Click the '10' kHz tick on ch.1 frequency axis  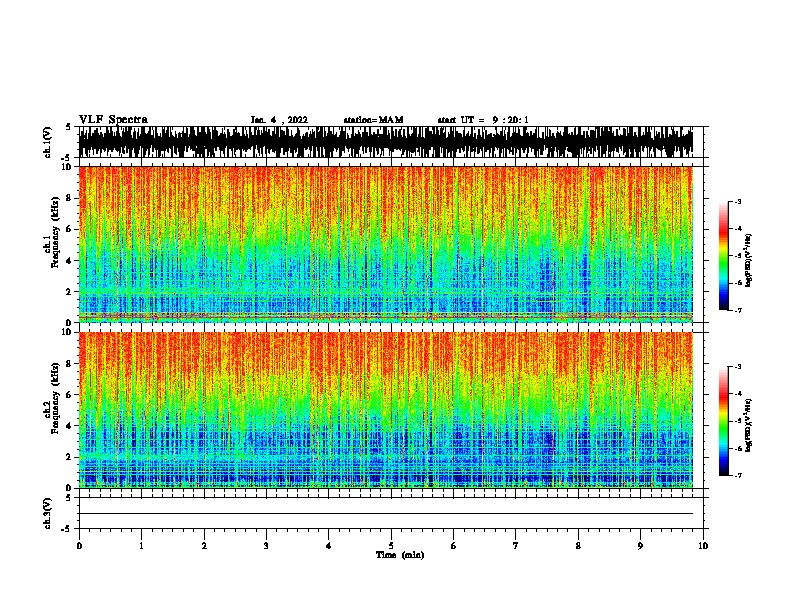(x=69, y=167)
